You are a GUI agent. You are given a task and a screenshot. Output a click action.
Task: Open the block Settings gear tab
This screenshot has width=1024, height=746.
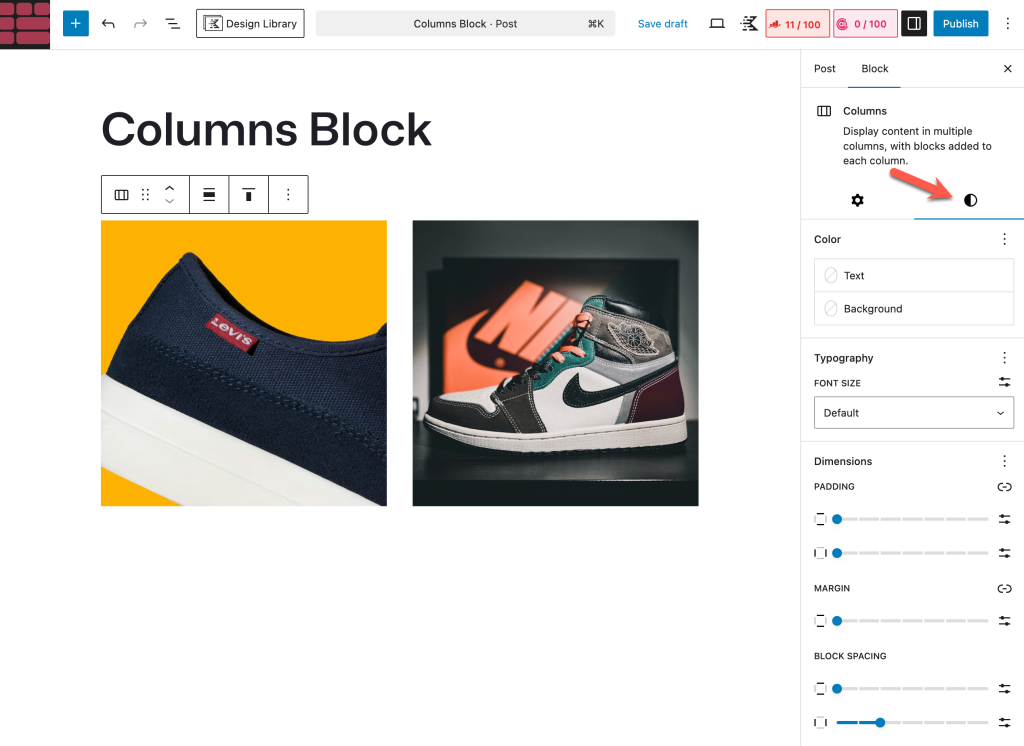point(857,200)
